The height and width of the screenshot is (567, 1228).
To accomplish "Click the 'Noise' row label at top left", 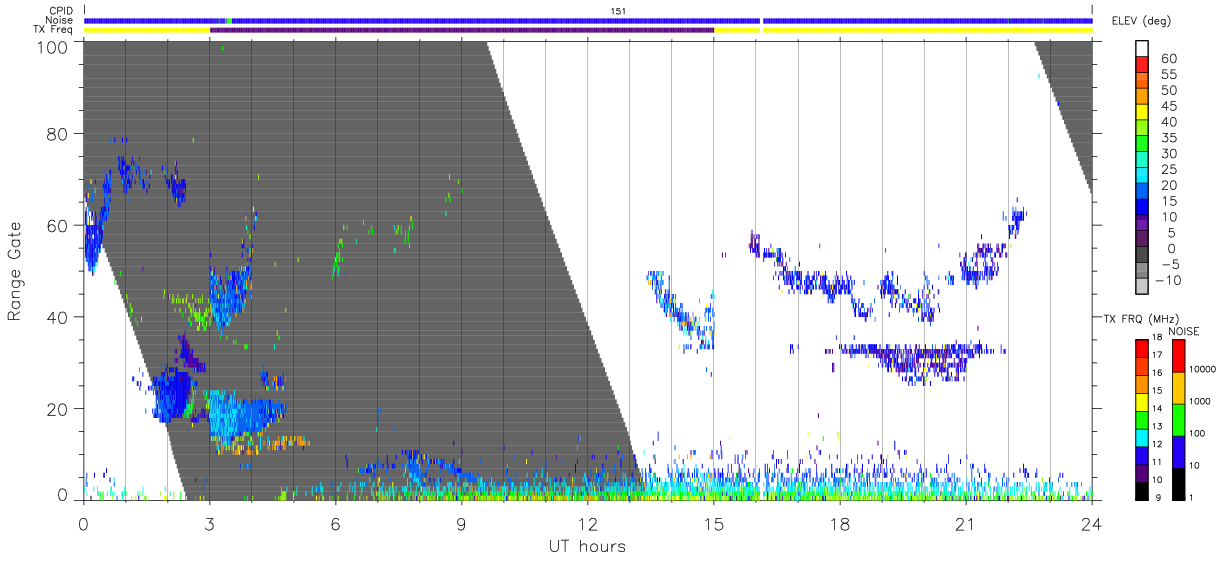I will coord(61,20).
